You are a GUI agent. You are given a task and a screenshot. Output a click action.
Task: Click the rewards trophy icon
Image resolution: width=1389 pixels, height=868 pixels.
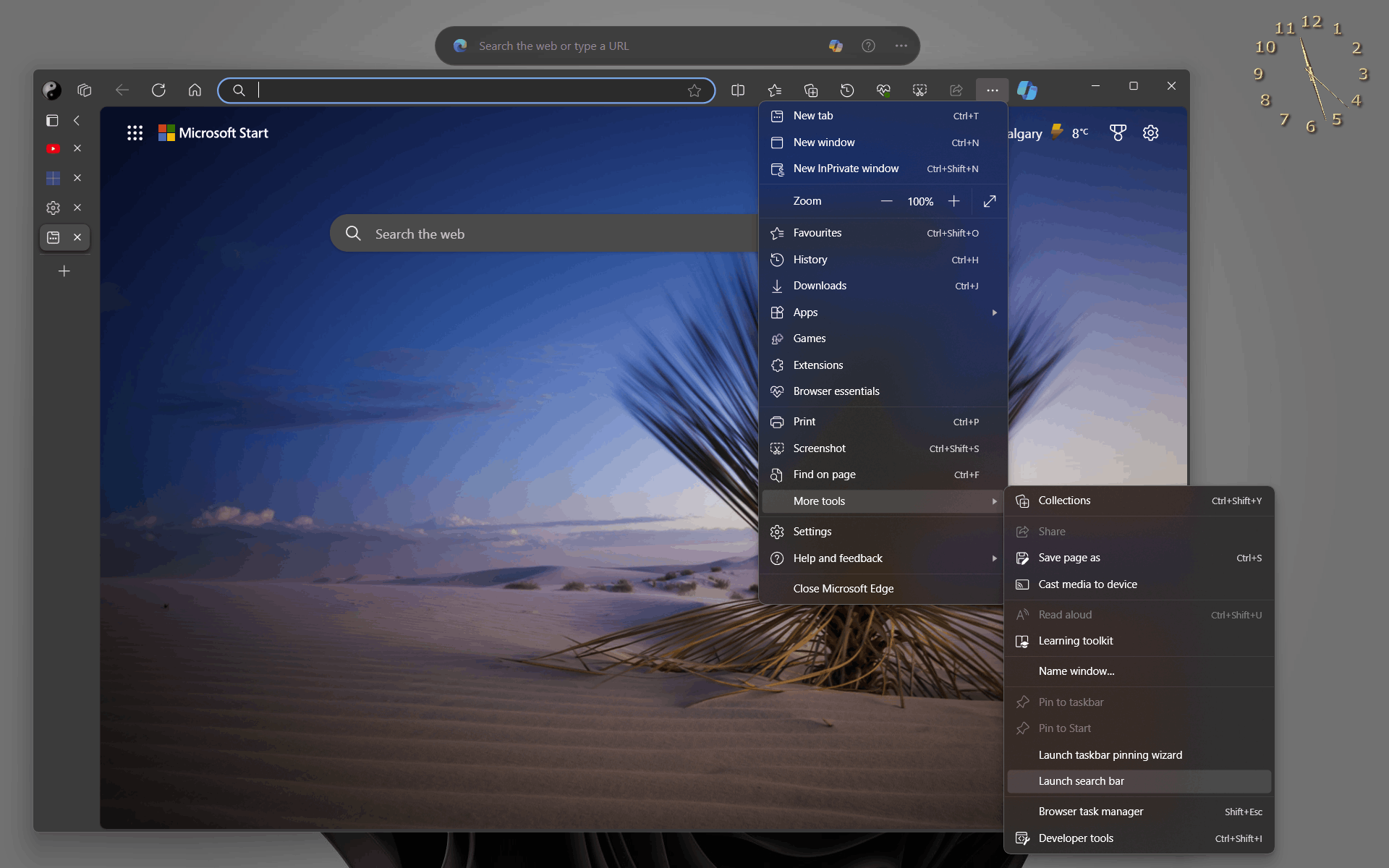[1118, 133]
